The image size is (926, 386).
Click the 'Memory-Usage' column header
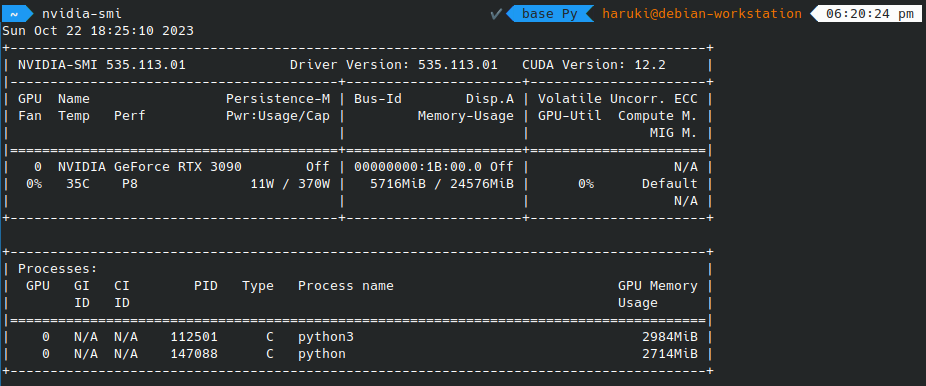point(465,116)
